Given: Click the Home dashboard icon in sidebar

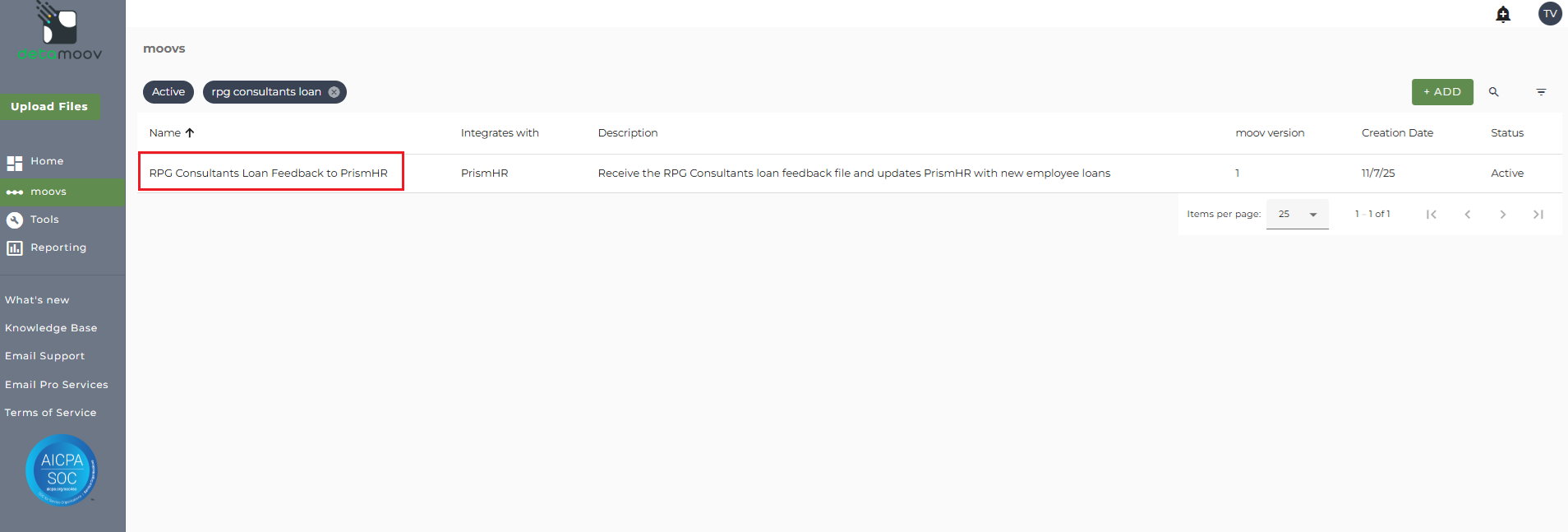Looking at the screenshot, I should click(x=15, y=163).
